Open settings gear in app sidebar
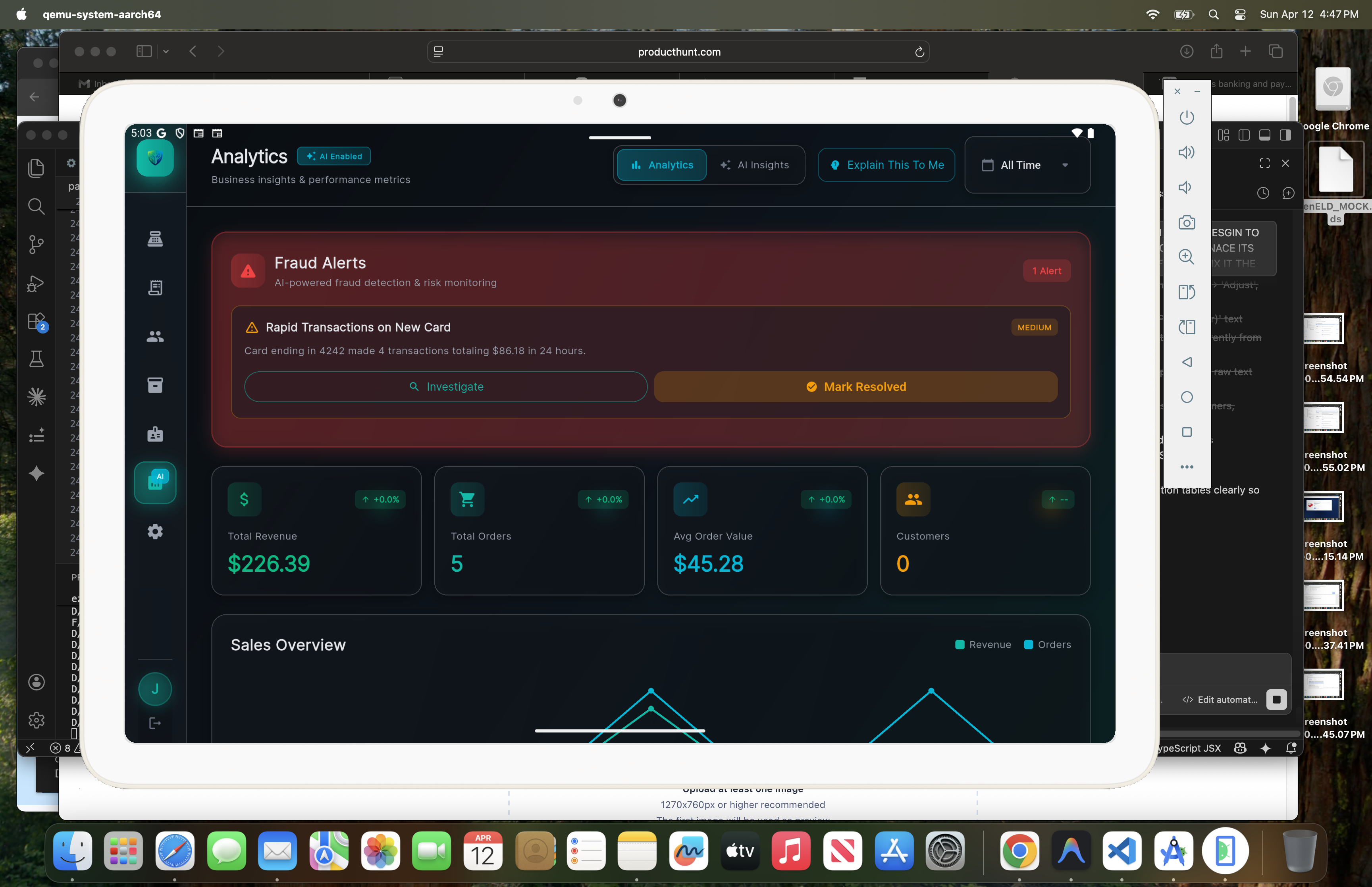1372x887 pixels. (x=155, y=532)
